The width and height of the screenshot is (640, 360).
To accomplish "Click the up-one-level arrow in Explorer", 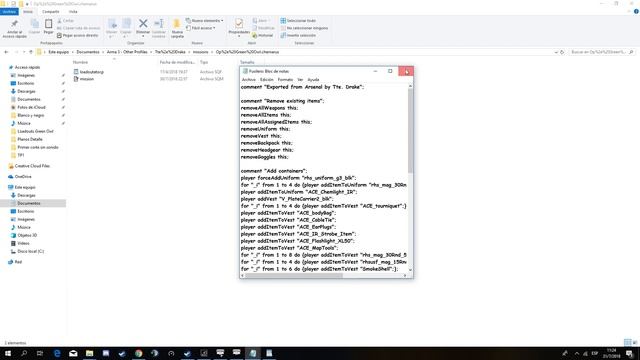I will point(31,52).
